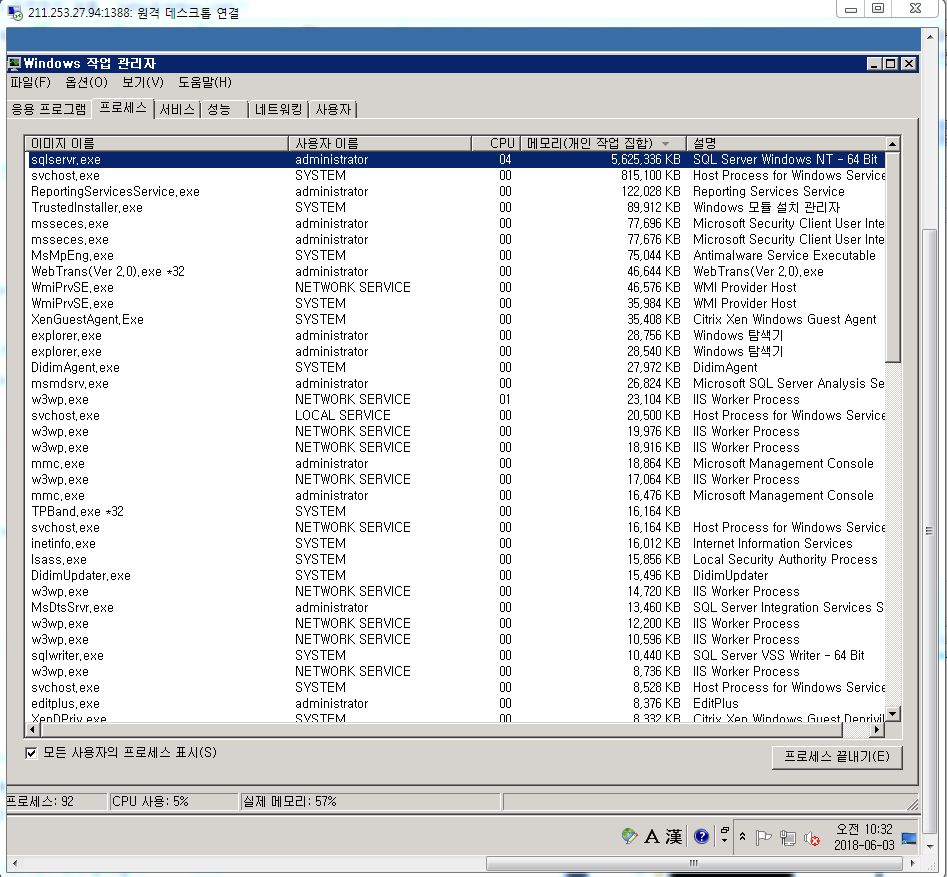Viewport: 947px width, 877px height.
Task: Open the 도움말(H) menu
Action: (205, 82)
